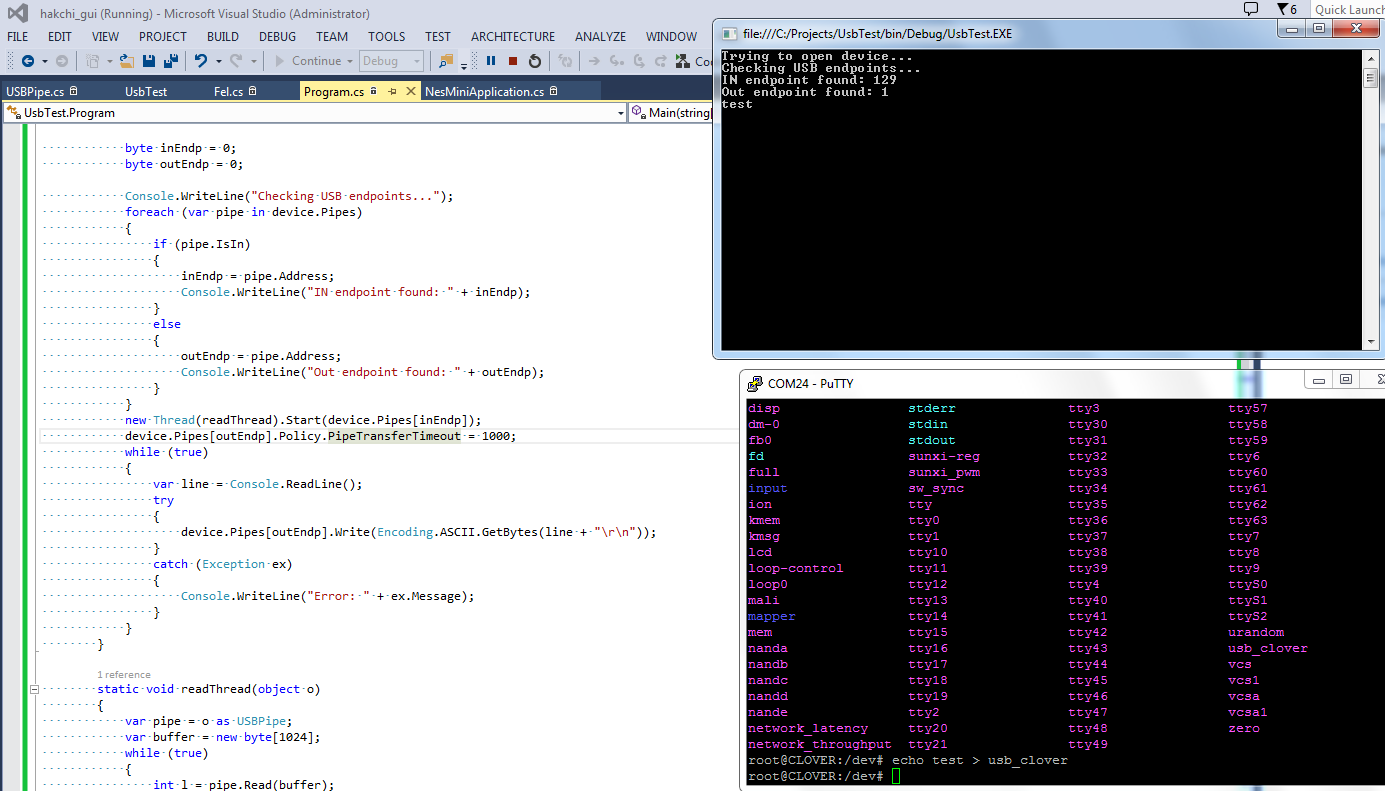Open the Continue button dropdown arrow
The width and height of the screenshot is (1385, 791).
(349, 61)
